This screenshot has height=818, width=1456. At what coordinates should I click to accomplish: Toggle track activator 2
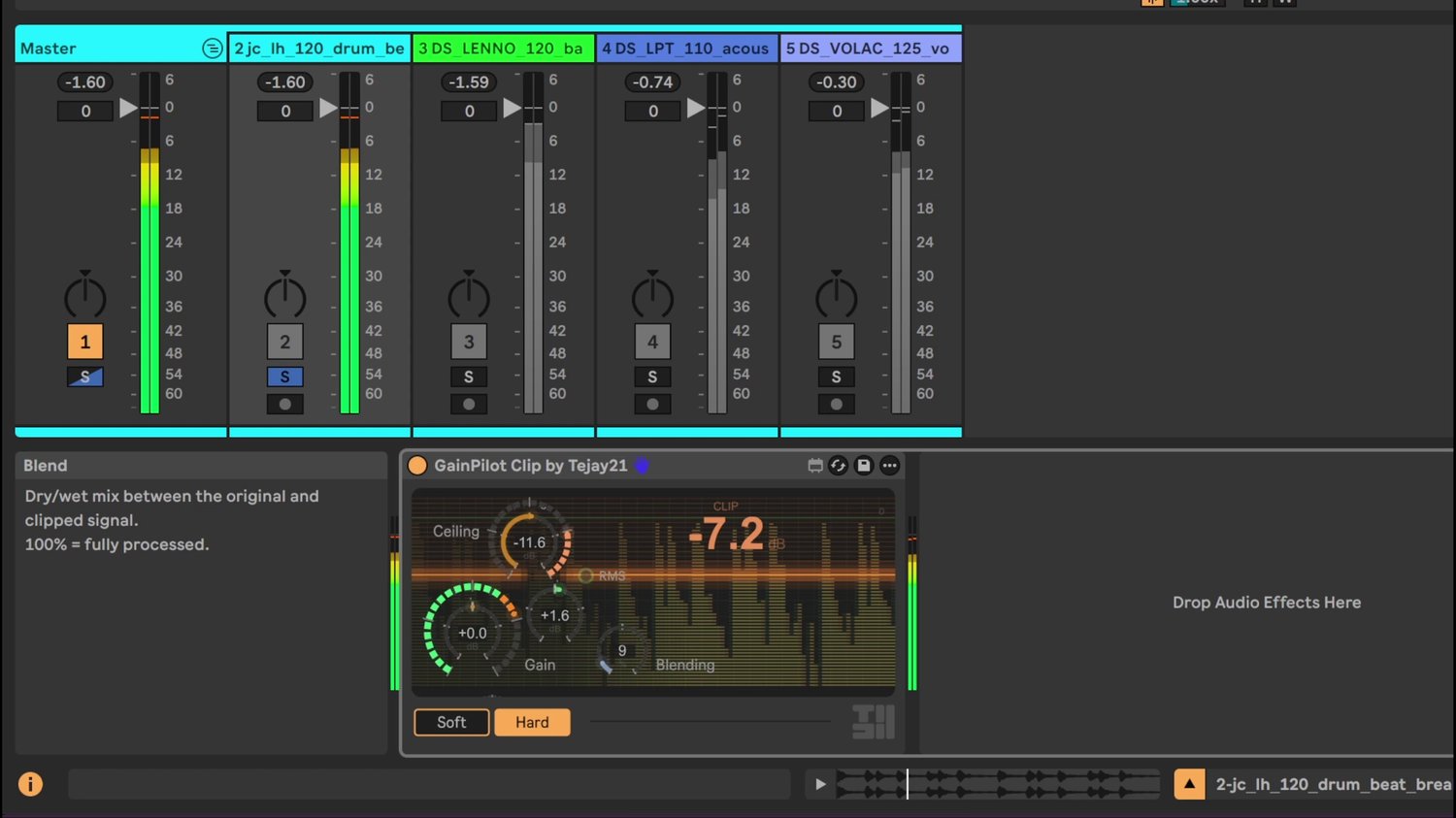coord(285,342)
